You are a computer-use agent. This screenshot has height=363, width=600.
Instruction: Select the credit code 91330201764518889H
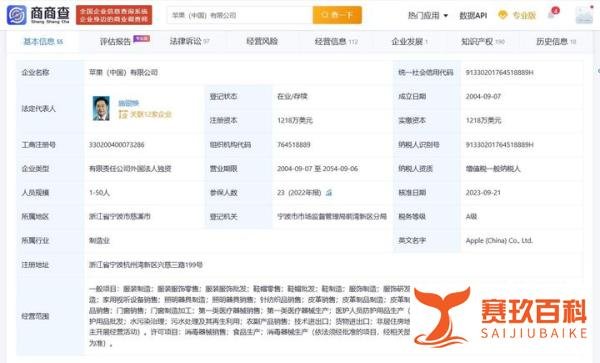point(499,72)
